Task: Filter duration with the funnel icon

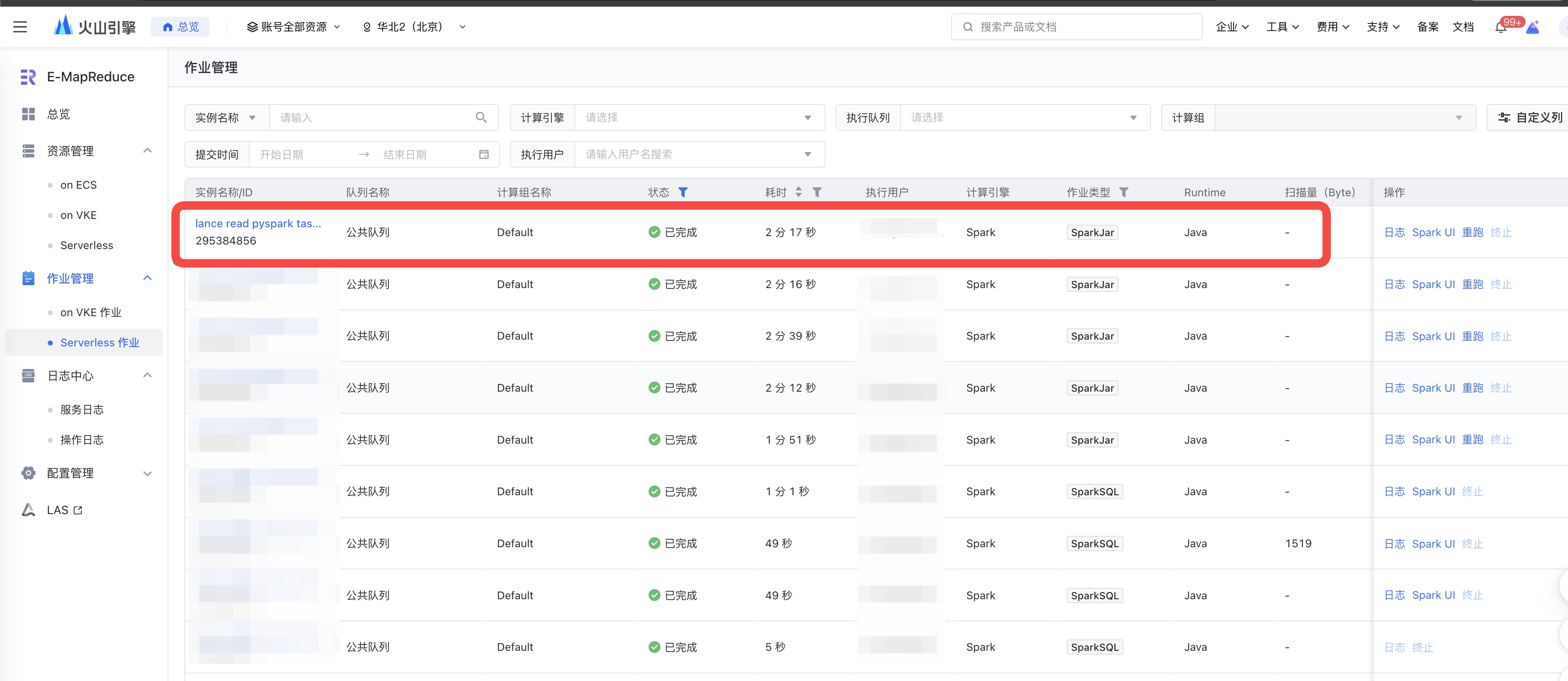Action: click(818, 192)
